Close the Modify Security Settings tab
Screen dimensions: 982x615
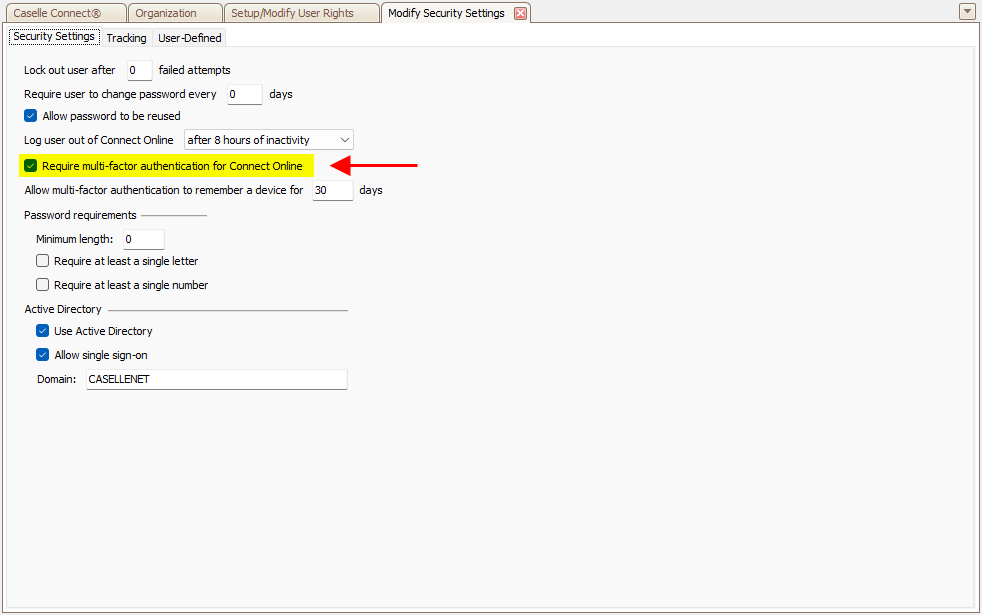520,13
